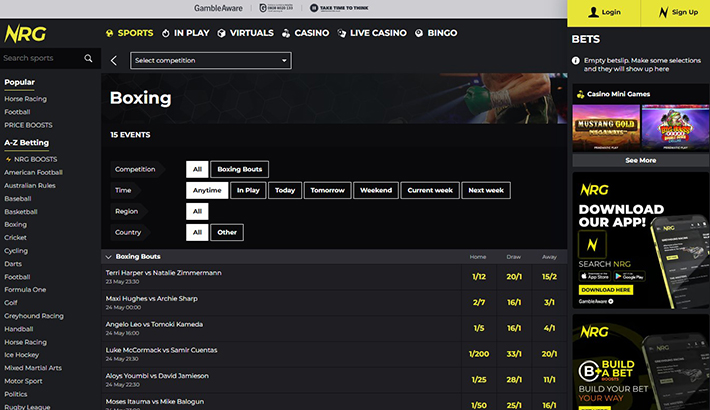Image resolution: width=710 pixels, height=410 pixels.
Task: Click See More casino games
Action: [x=640, y=160]
